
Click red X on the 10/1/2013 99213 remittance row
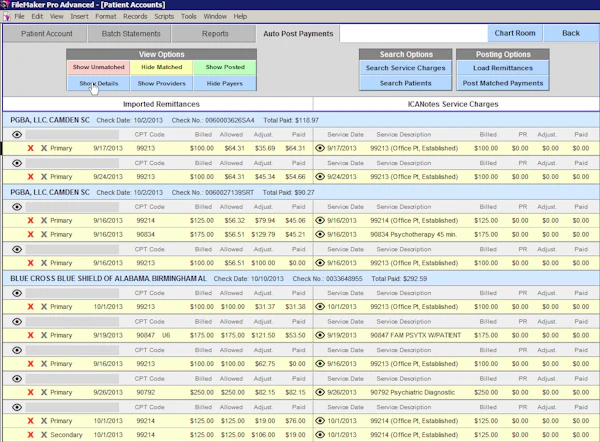click(x=31, y=307)
